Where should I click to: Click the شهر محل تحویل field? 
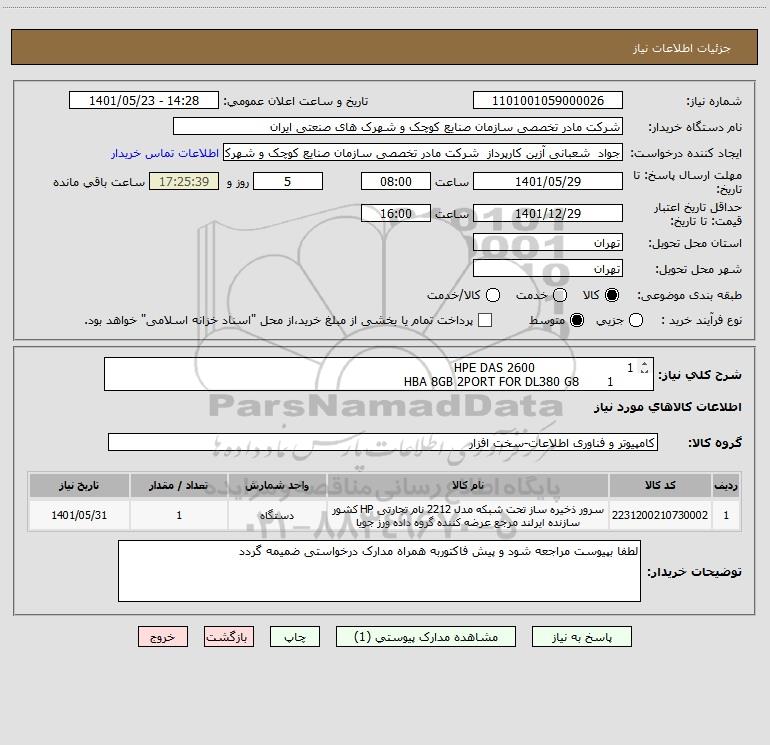[548, 269]
